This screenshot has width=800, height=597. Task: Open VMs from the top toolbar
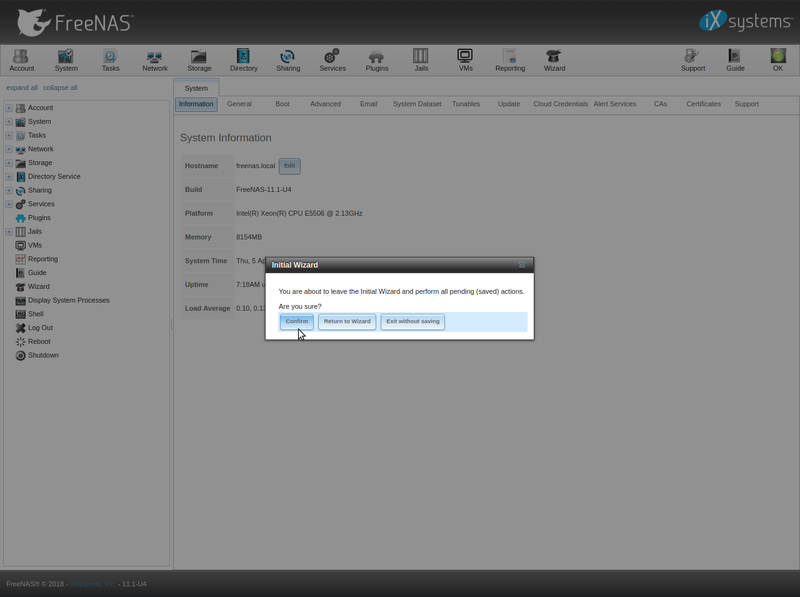tap(465, 60)
